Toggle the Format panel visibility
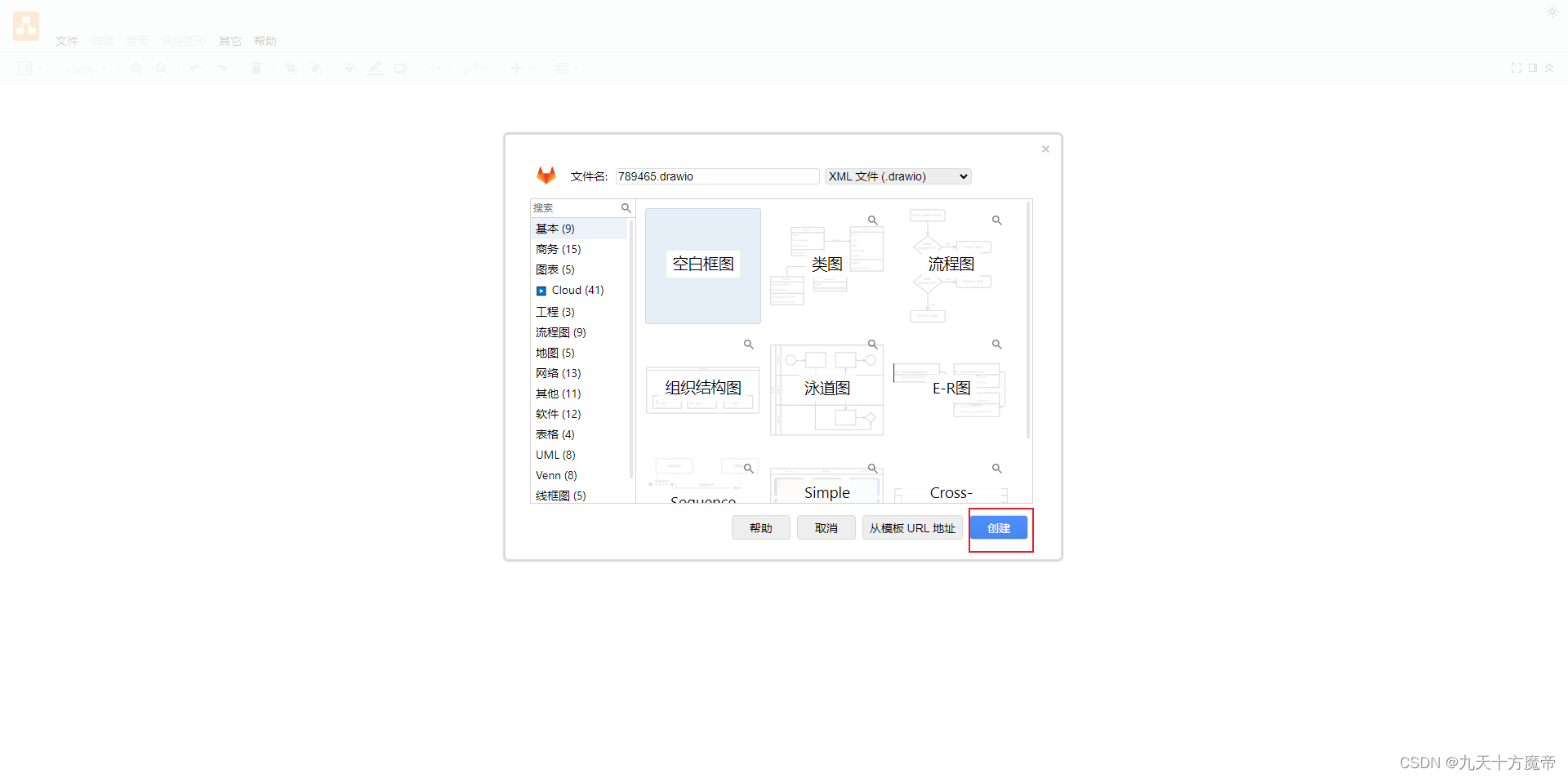1568x778 pixels. coord(1533,69)
